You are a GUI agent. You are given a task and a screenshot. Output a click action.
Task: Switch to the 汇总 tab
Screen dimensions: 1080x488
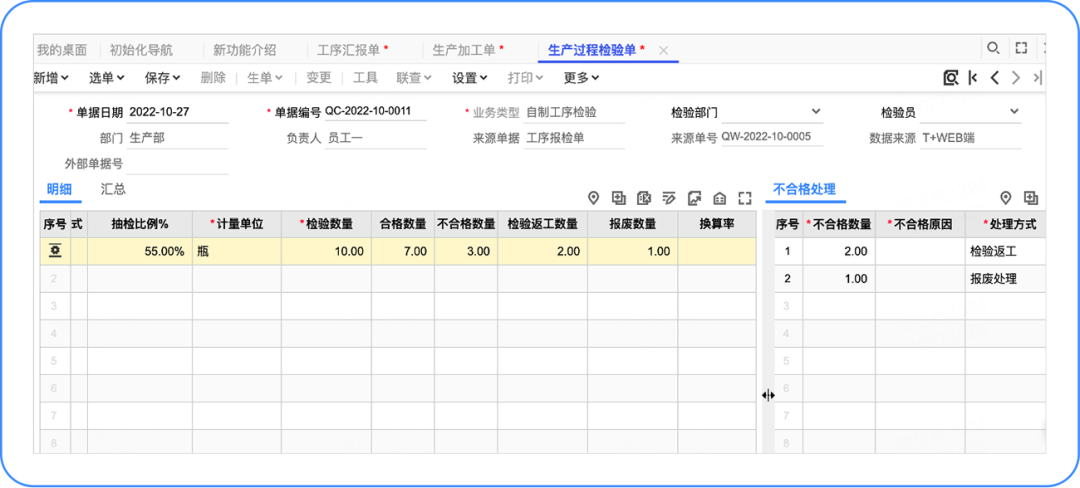click(x=113, y=189)
